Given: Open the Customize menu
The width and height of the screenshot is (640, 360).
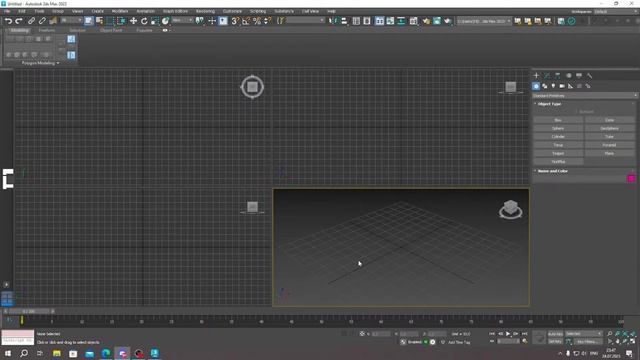Looking at the screenshot, I should 232,11.
